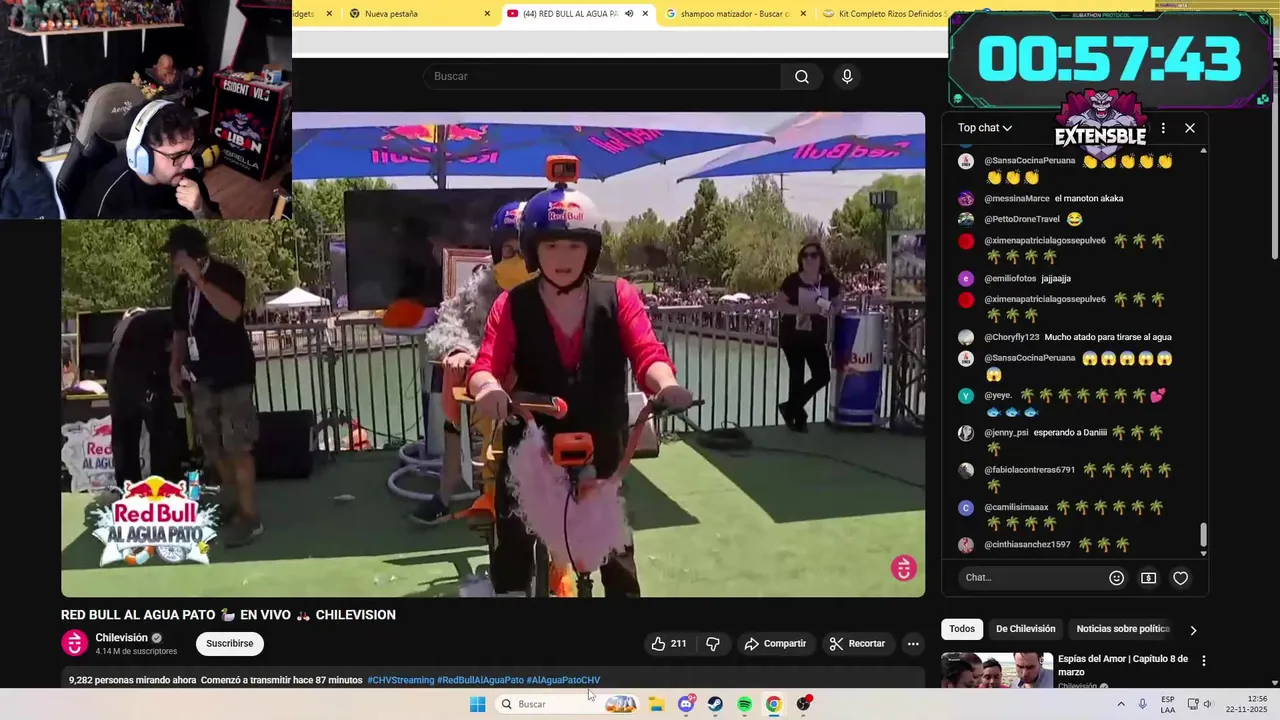Open the Super Chat dollar icon
1280x720 pixels.
[1148, 578]
